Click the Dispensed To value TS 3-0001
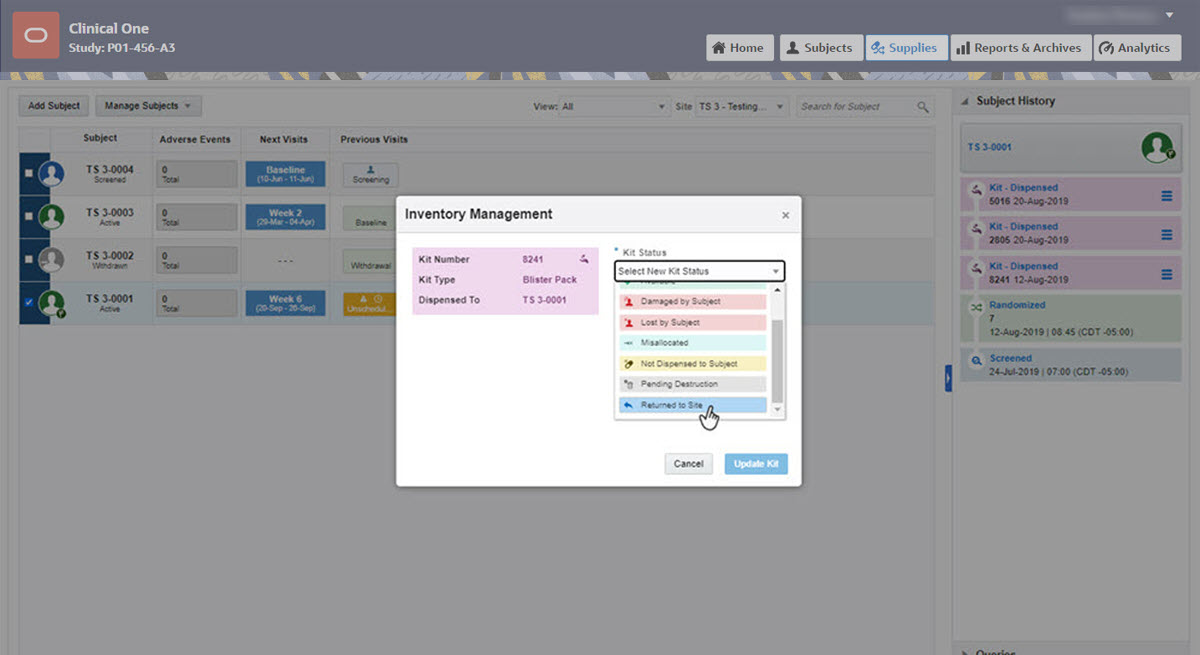The height and width of the screenshot is (655, 1200). click(x=544, y=300)
